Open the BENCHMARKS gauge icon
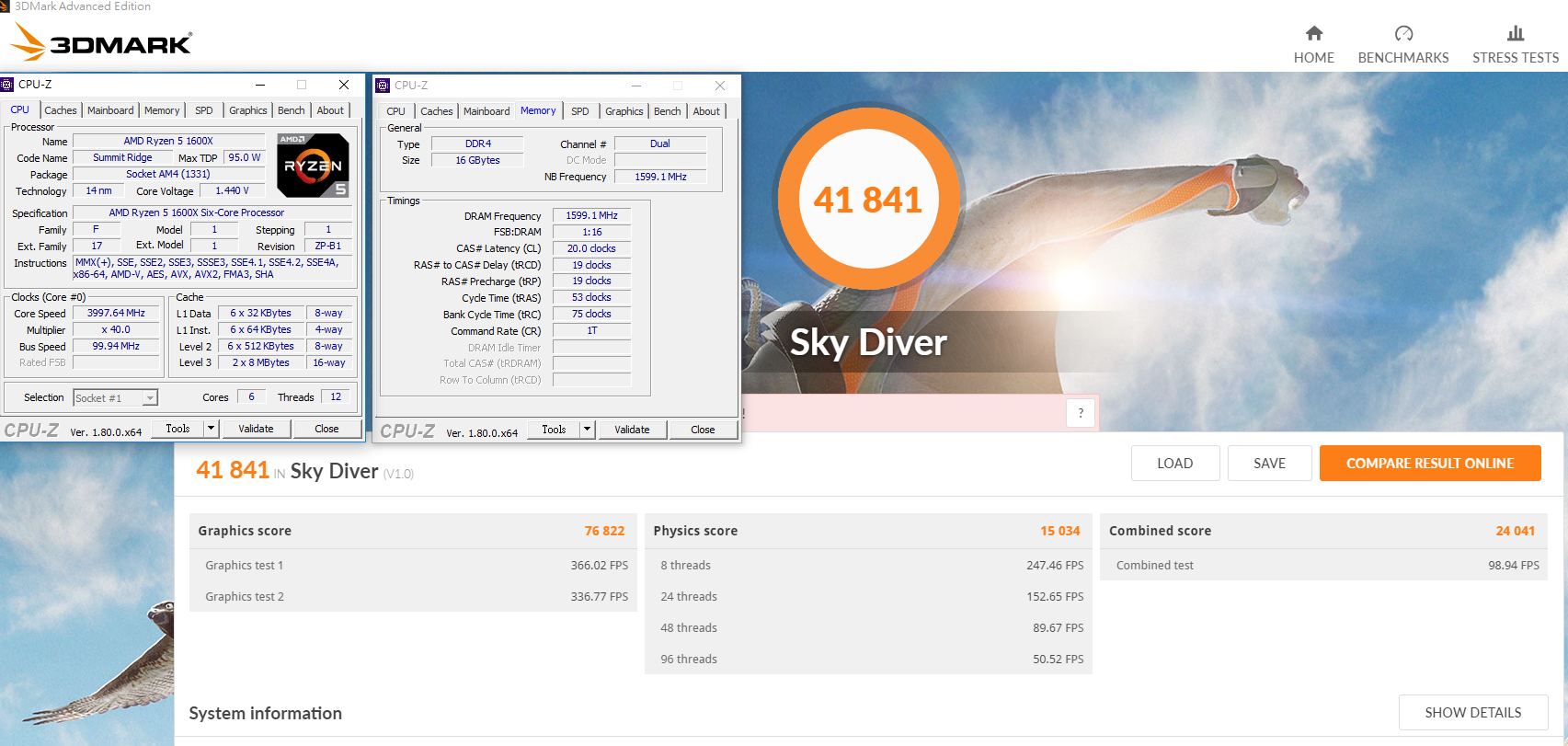The width and height of the screenshot is (1568, 746). click(x=1403, y=33)
